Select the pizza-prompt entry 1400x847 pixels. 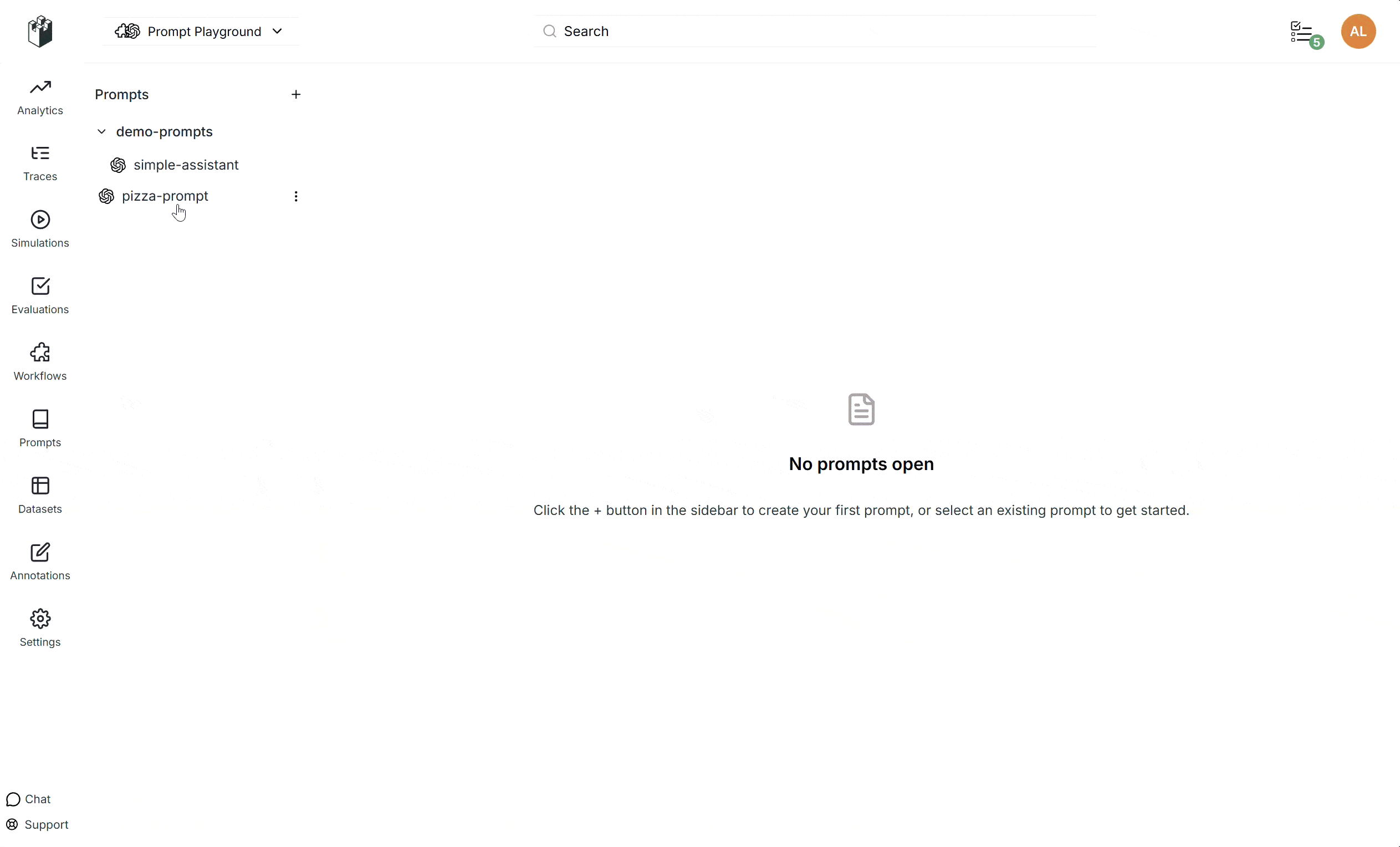pos(165,196)
